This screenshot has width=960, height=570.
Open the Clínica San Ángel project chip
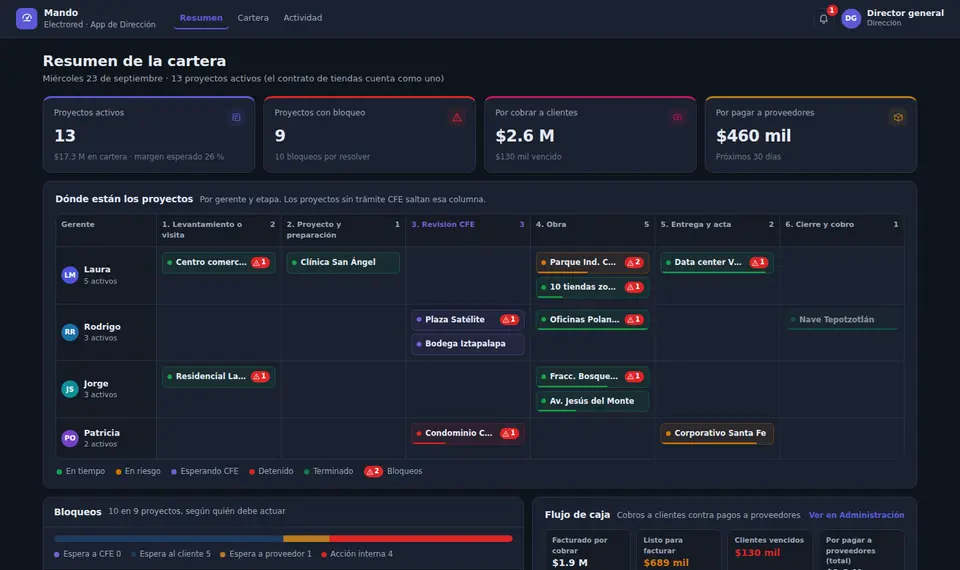[x=343, y=262]
